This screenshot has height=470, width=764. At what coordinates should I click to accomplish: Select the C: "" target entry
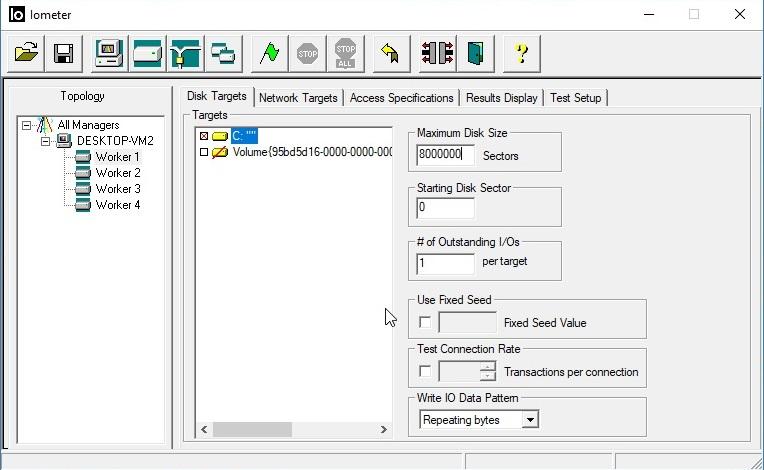click(244, 136)
